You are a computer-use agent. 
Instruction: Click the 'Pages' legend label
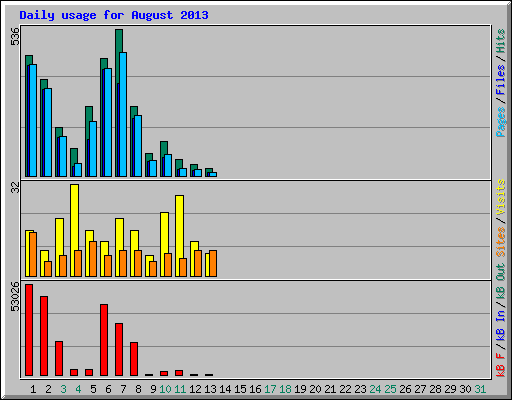(500, 122)
